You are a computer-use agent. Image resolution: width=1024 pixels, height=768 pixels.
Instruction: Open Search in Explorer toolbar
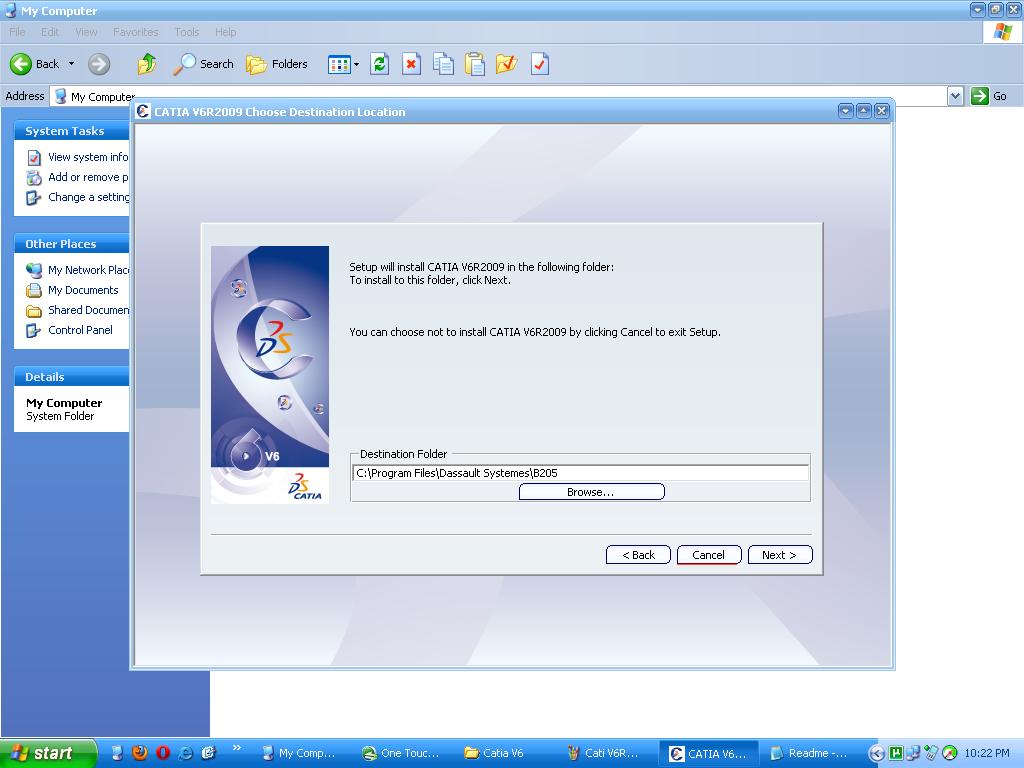click(203, 64)
